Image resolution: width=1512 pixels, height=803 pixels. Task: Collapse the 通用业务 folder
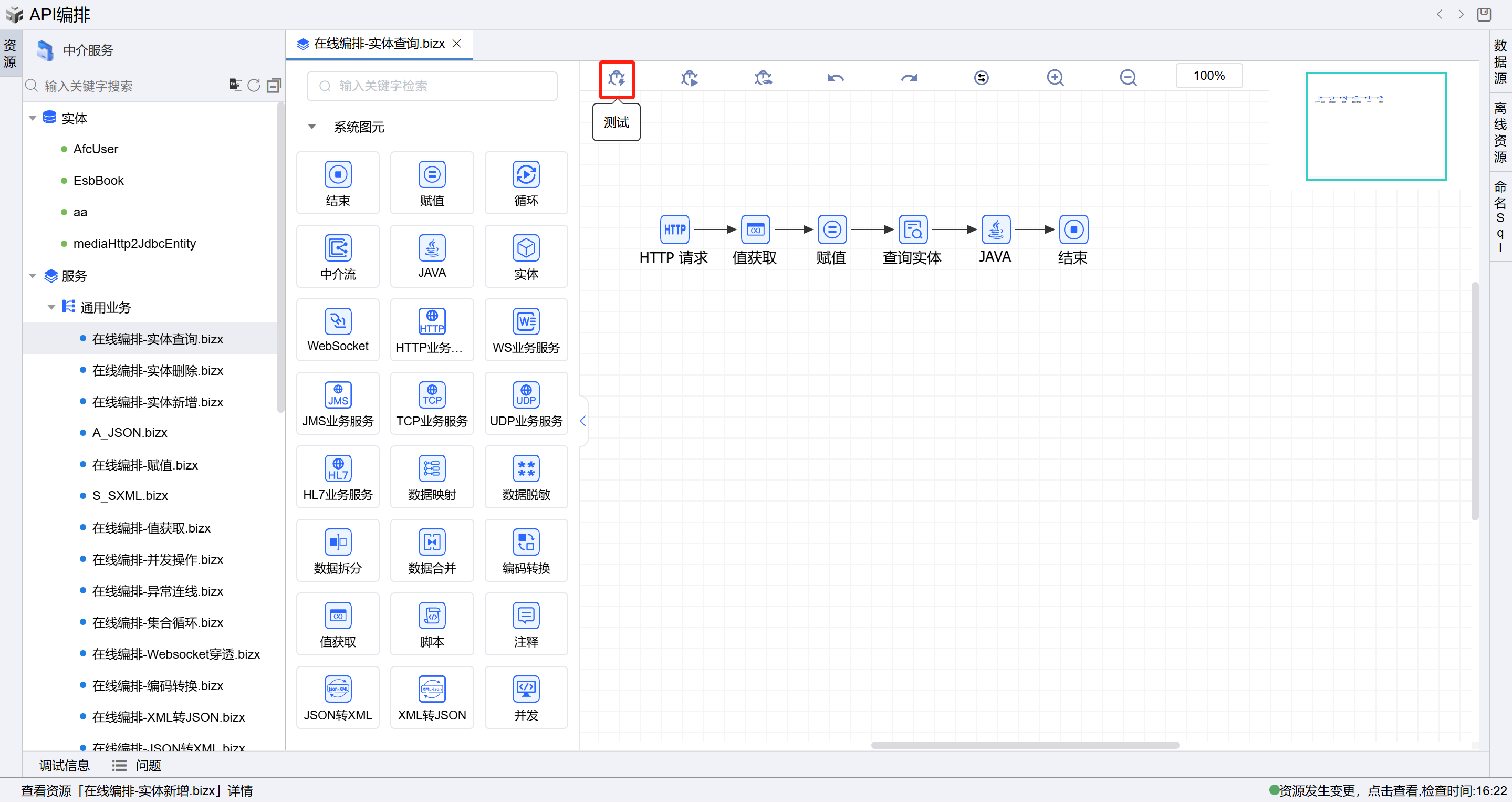point(51,308)
